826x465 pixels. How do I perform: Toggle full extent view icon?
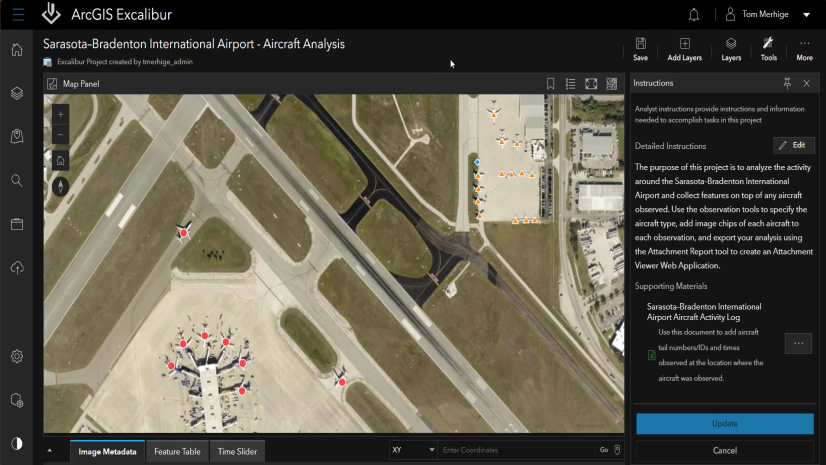click(591, 84)
